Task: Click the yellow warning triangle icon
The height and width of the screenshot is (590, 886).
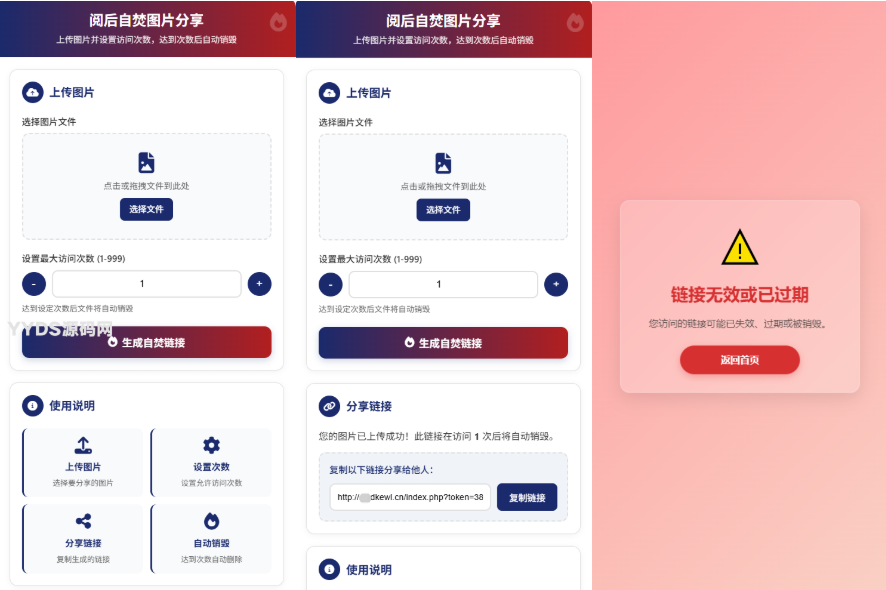Action: (740, 247)
